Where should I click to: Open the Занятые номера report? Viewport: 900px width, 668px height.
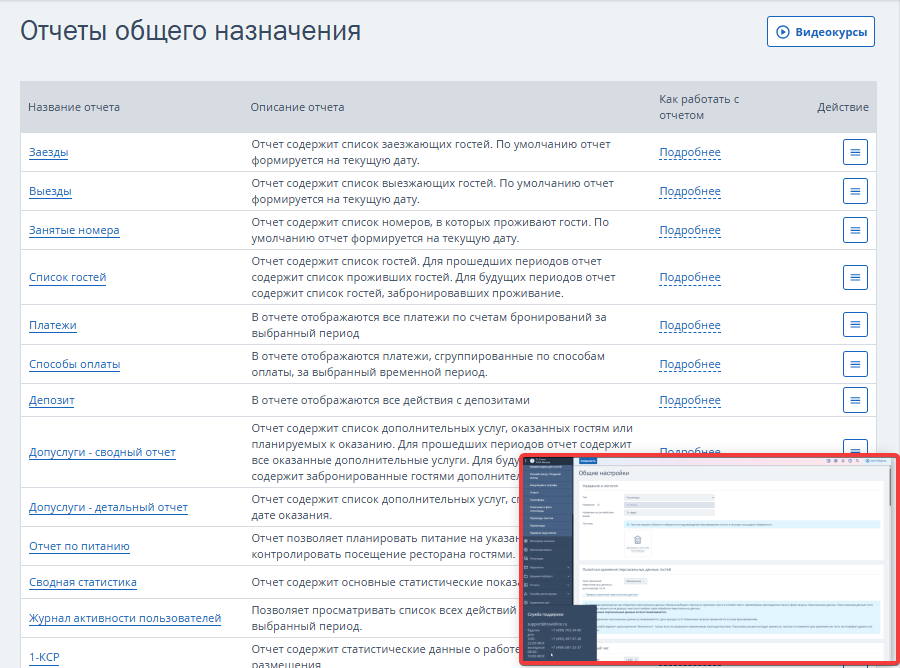click(74, 230)
